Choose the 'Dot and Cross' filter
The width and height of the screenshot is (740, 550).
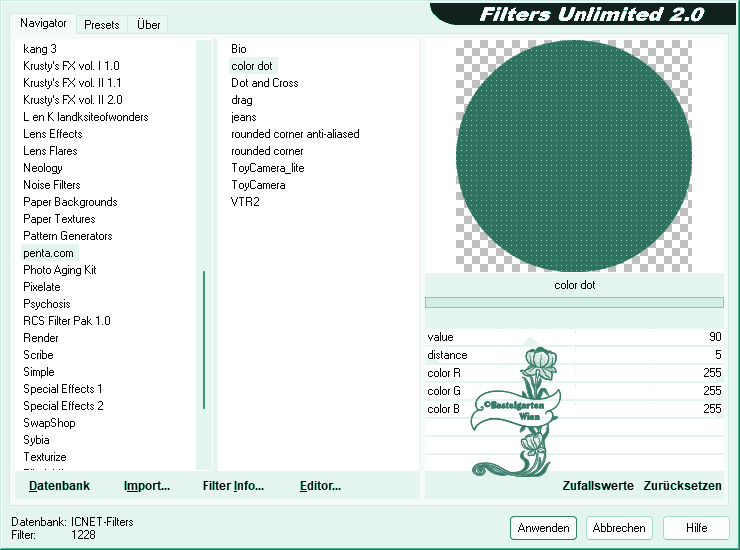pyautogui.click(x=265, y=83)
